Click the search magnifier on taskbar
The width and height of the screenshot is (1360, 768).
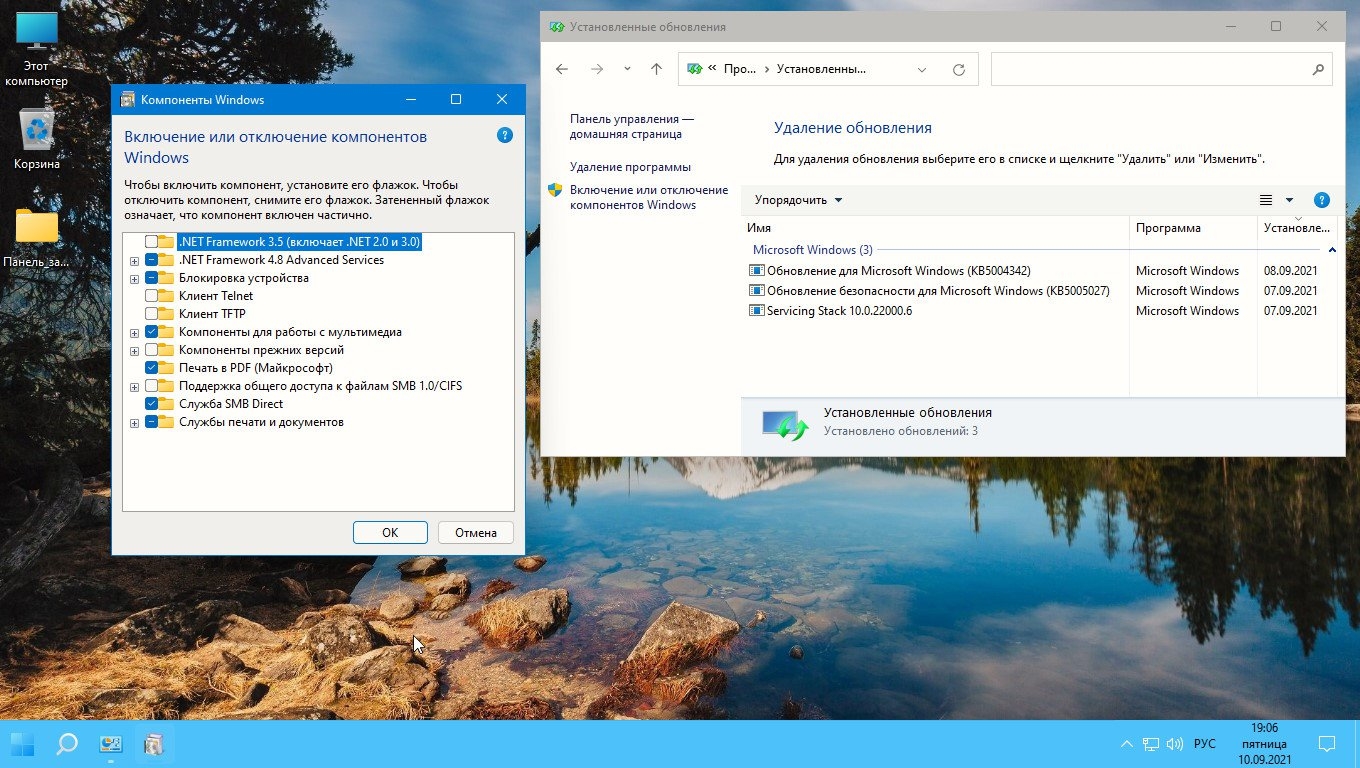[x=67, y=744]
